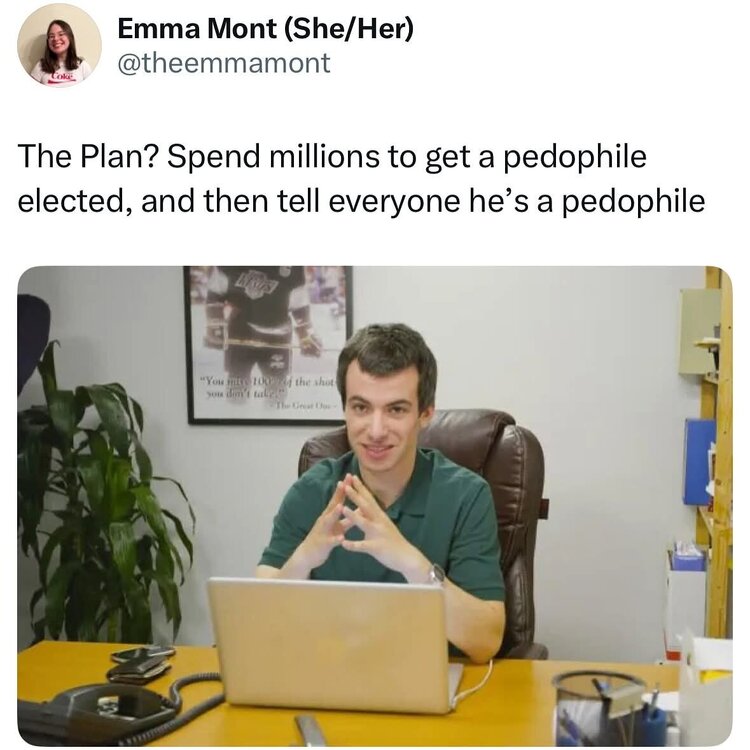The width and height of the screenshot is (750, 750).
Task: Open Emma Mont's profile avatar
Action: [59, 45]
